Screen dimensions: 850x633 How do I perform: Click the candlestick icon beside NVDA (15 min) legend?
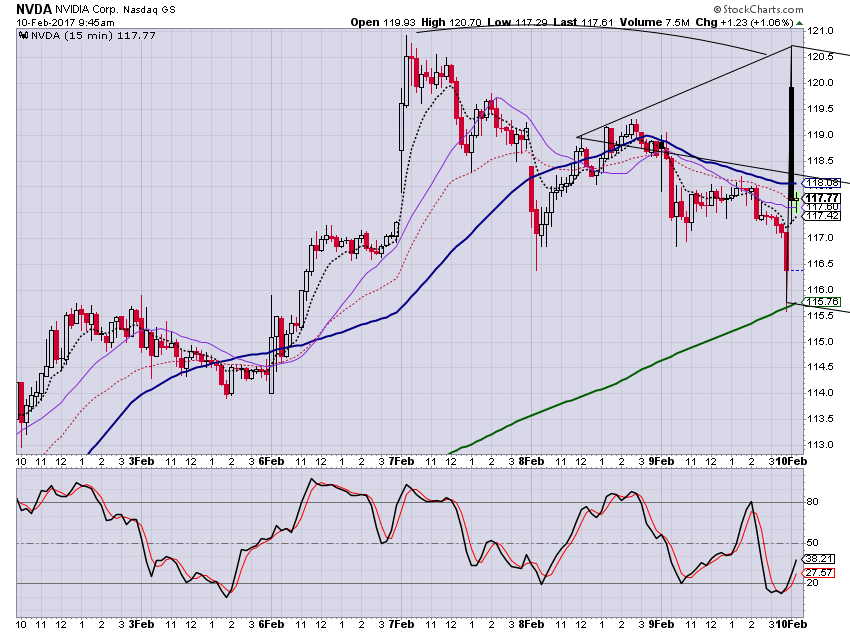tap(23, 36)
